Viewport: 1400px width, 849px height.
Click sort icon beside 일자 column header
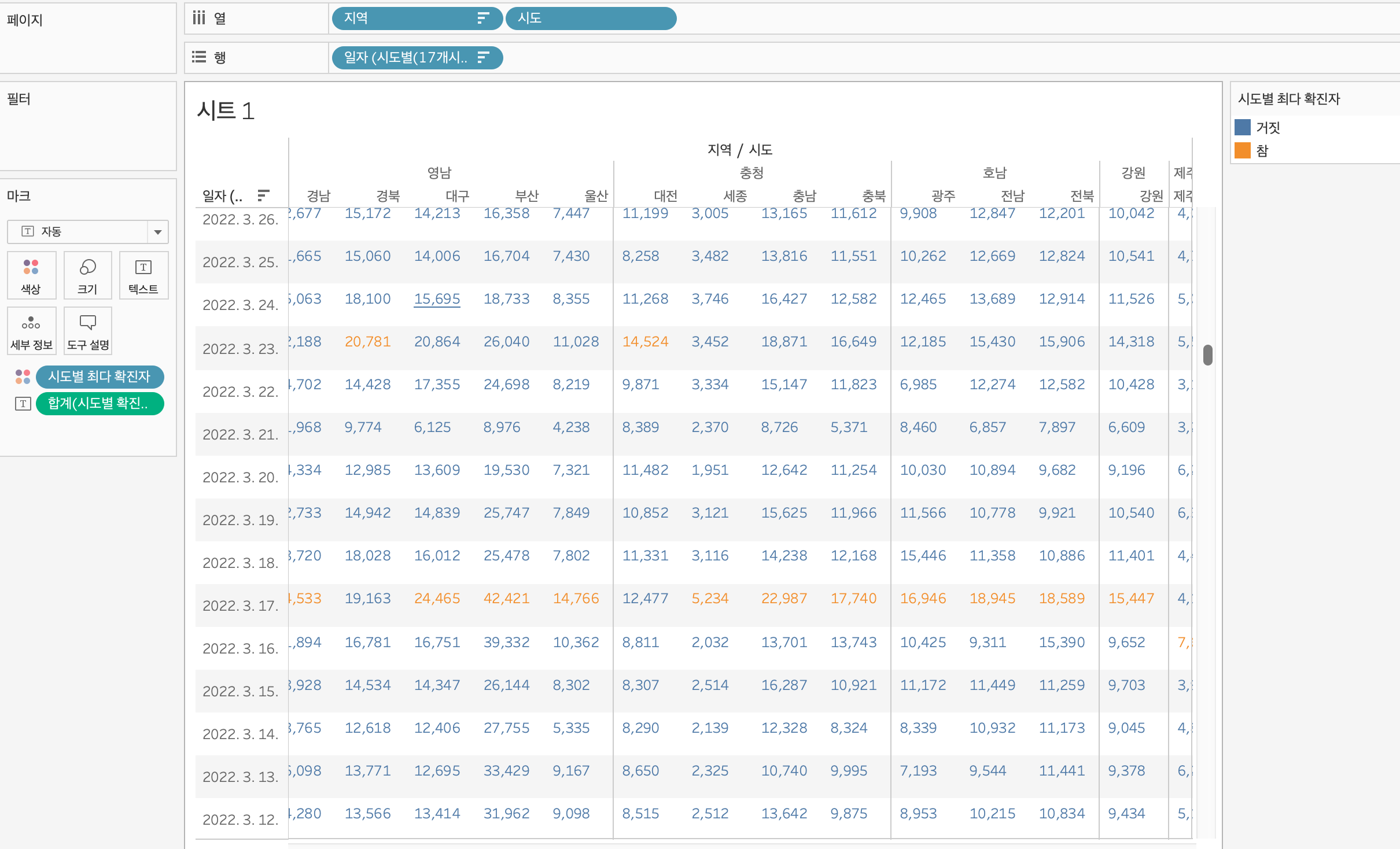click(263, 195)
